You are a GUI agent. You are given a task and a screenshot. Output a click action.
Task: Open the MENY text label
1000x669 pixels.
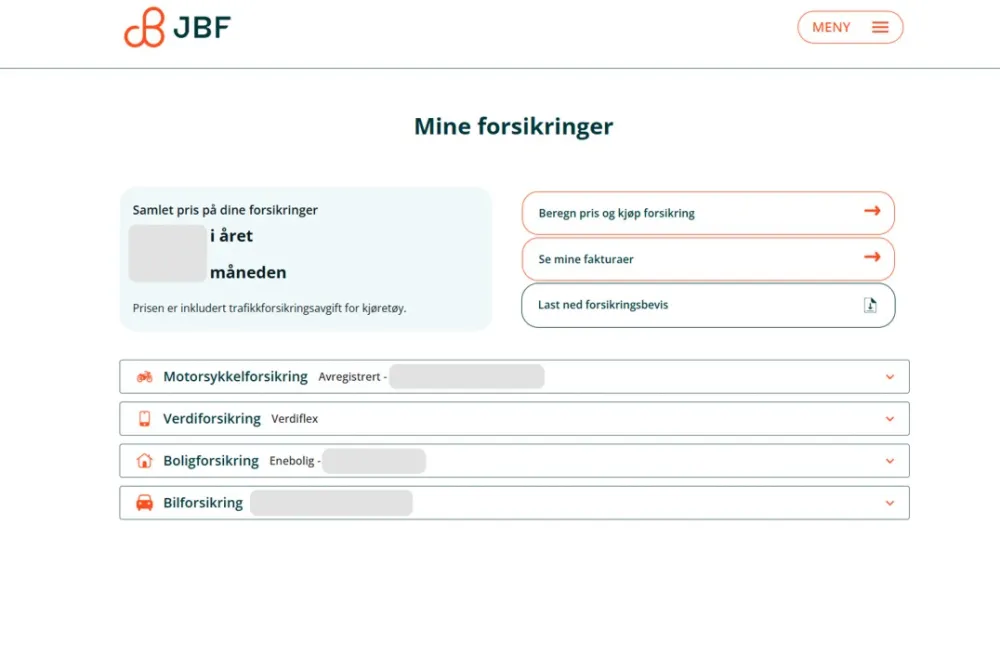(831, 27)
